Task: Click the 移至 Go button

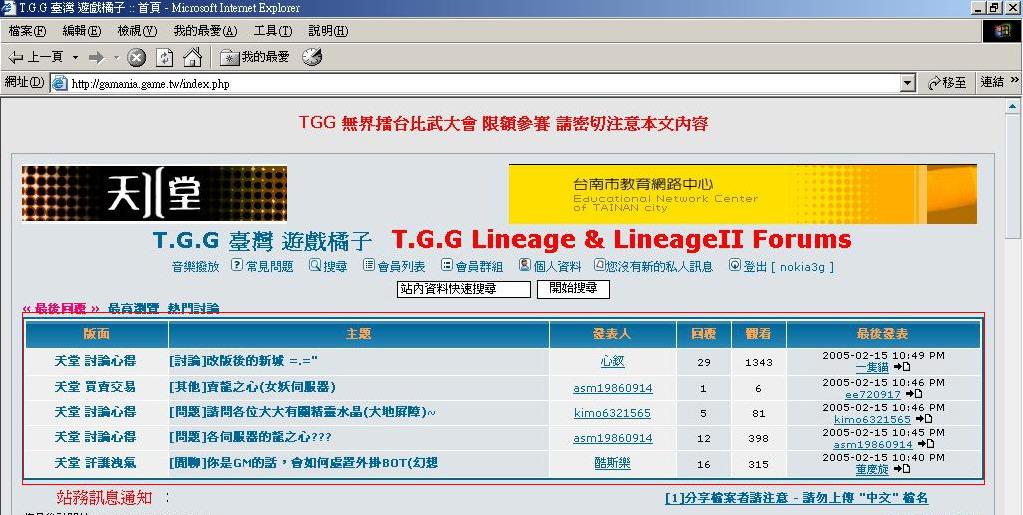Action: click(x=947, y=83)
